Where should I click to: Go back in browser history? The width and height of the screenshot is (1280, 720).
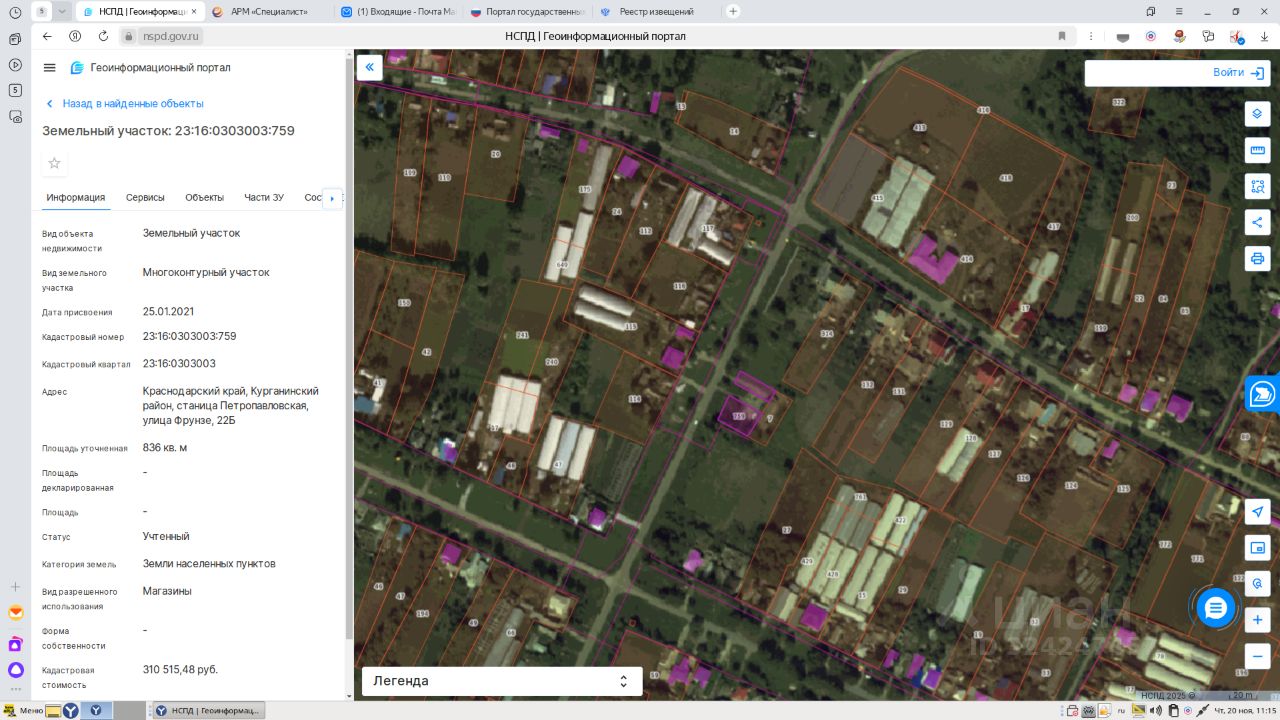click(47, 36)
